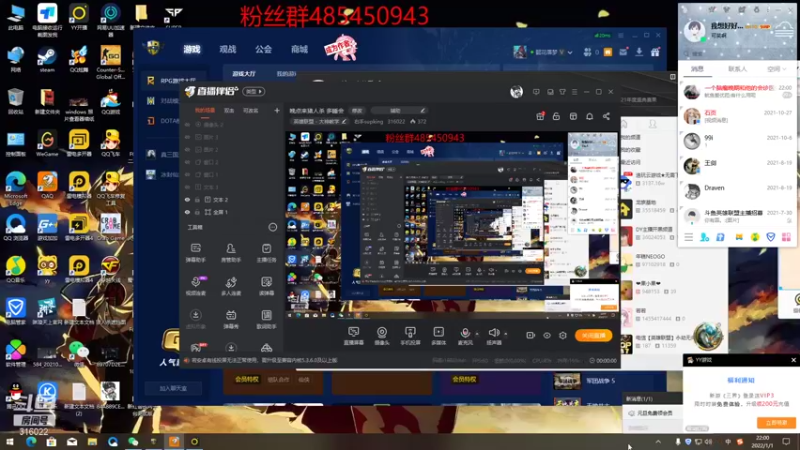Toggle visibility of 图片 2 layer
800x450 pixels.
pyautogui.click(x=187, y=149)
